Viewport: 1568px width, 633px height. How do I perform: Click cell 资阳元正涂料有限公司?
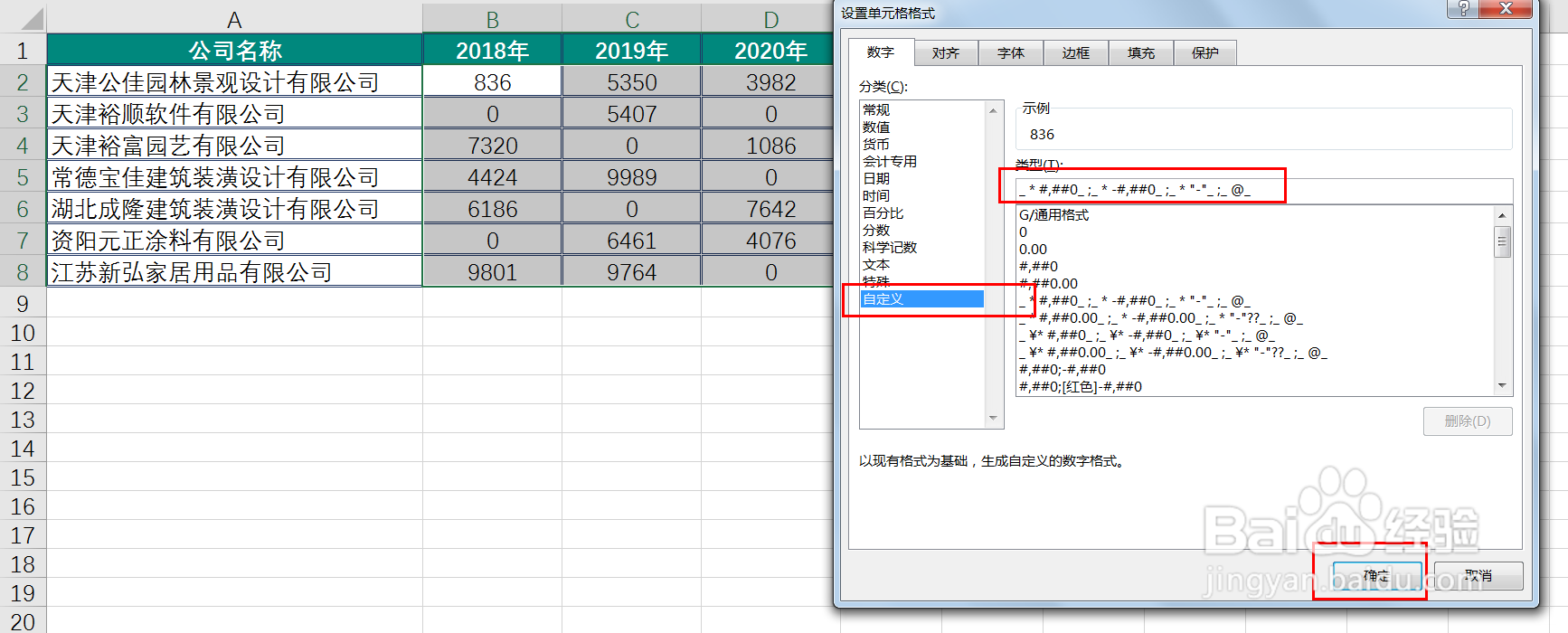[x=234, y=240]
